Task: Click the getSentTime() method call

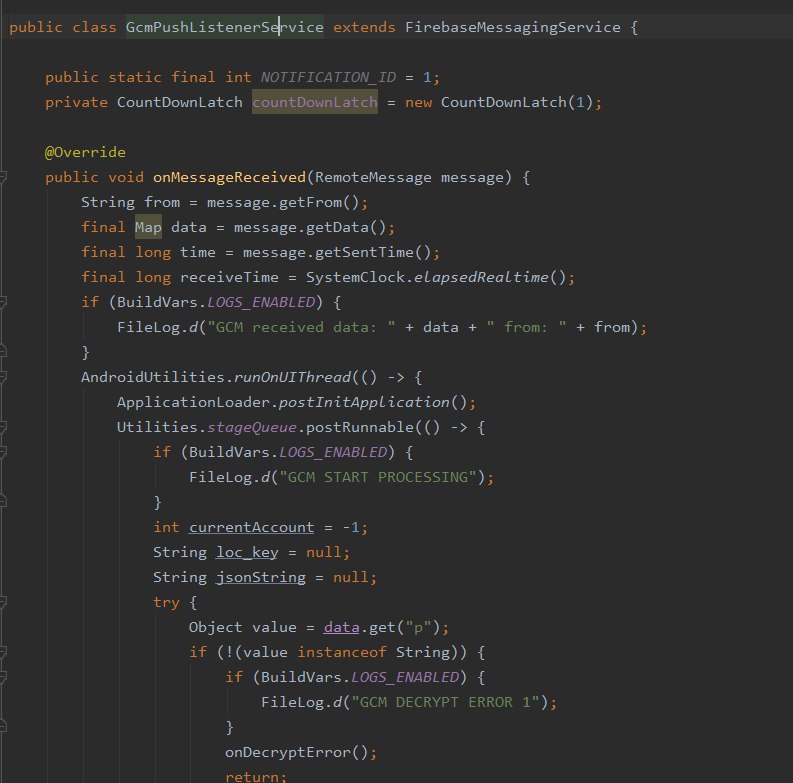Action: (373, 252)
